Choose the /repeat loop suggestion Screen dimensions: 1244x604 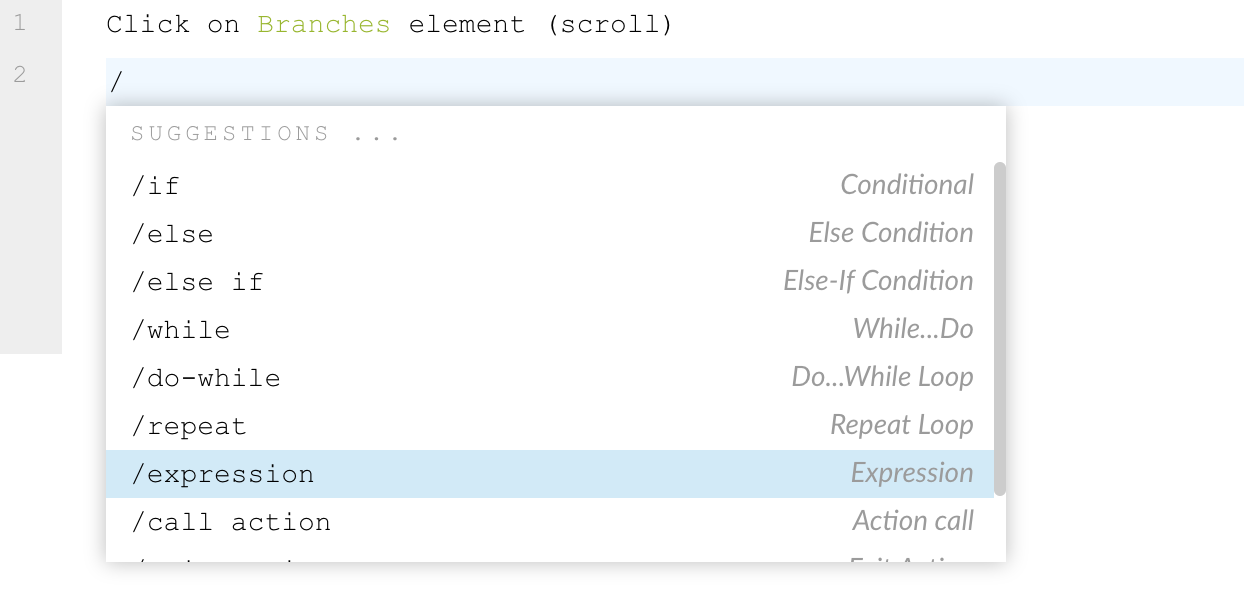(550, 426)
